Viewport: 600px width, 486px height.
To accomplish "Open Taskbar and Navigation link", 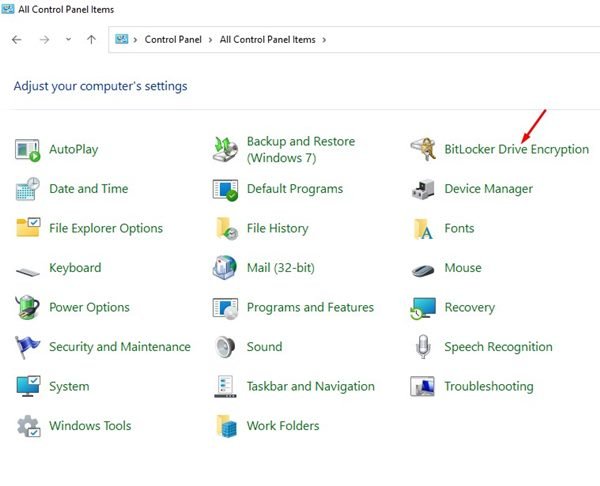I will pyautogui.click(x=311, y=387).
